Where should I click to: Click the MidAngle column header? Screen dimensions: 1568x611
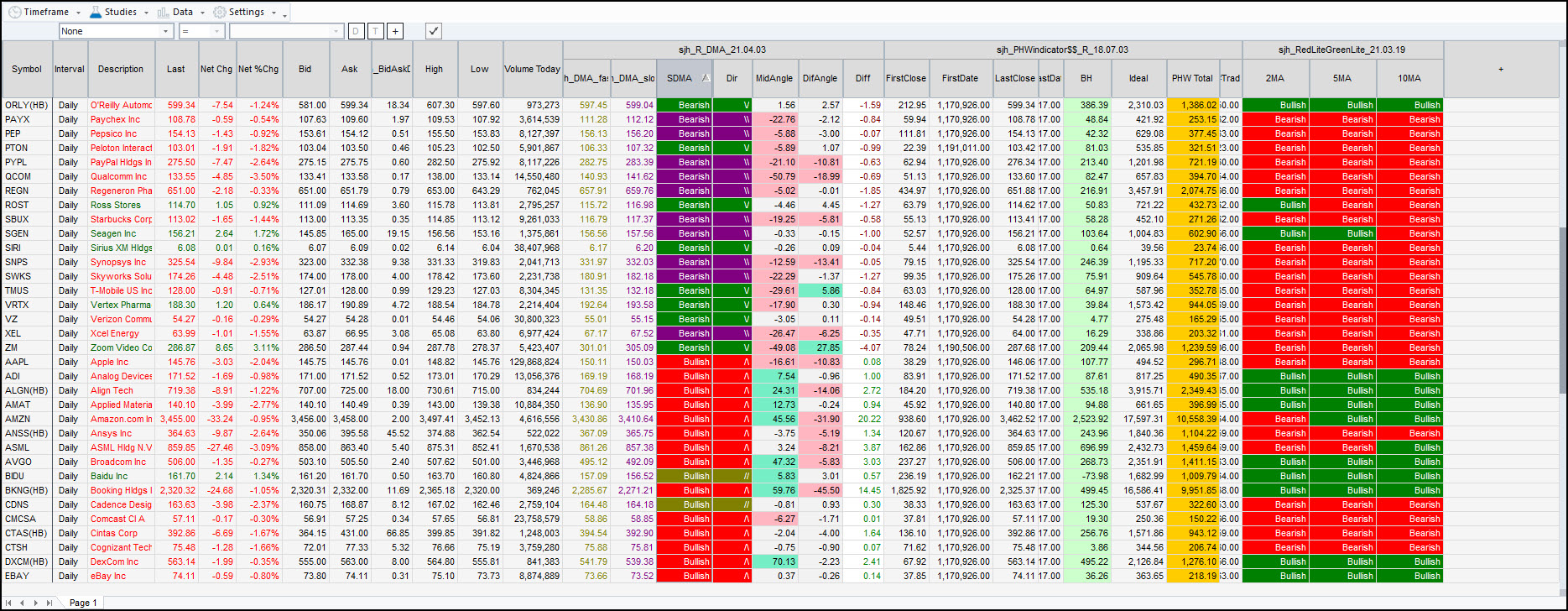pyautogui.click(x=774, y=78)
